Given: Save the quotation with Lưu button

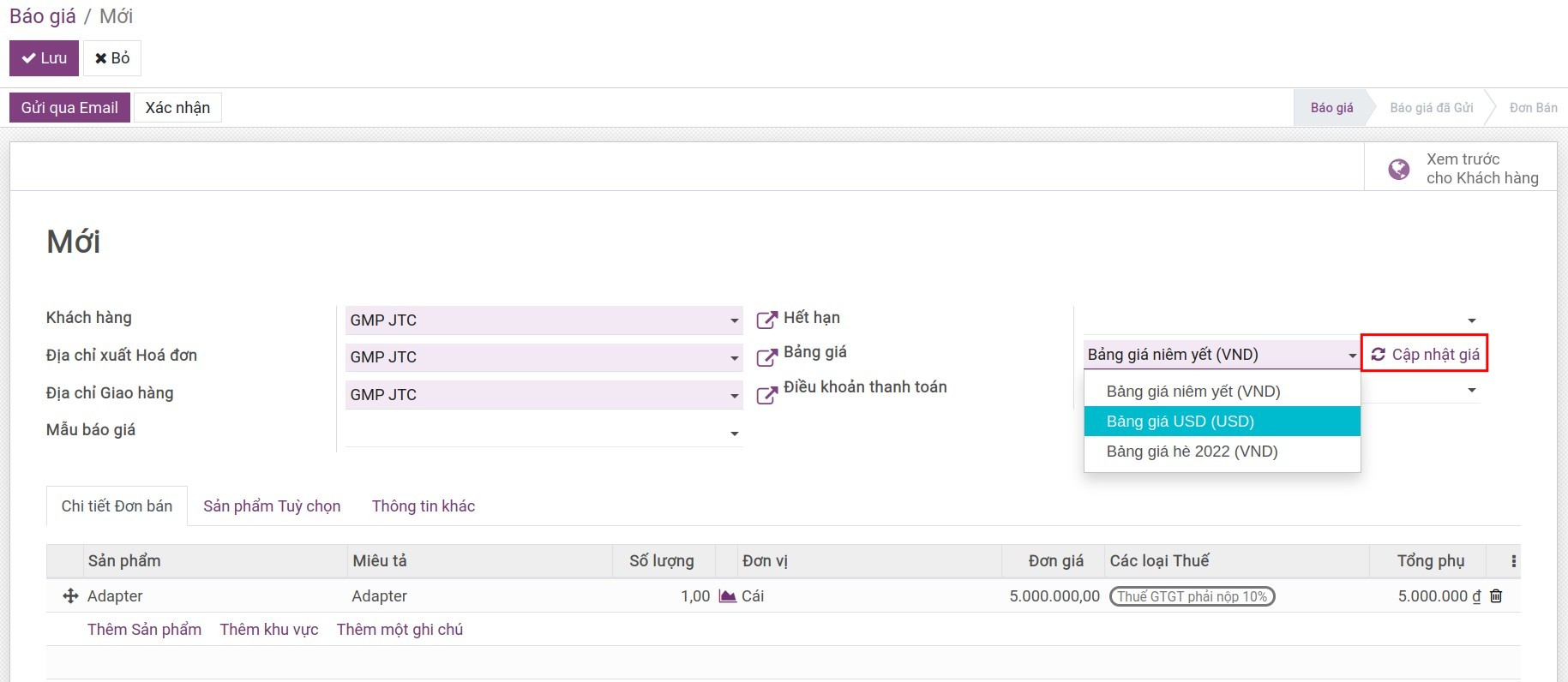Looking at the screenshot, I should (x=44, y=58).
